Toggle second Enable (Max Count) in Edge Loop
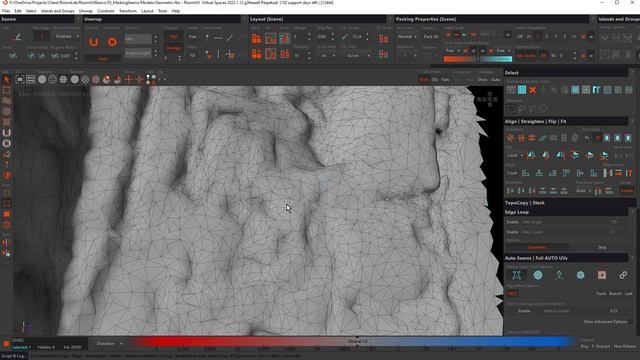640x360 pixels. pos(512,232)
